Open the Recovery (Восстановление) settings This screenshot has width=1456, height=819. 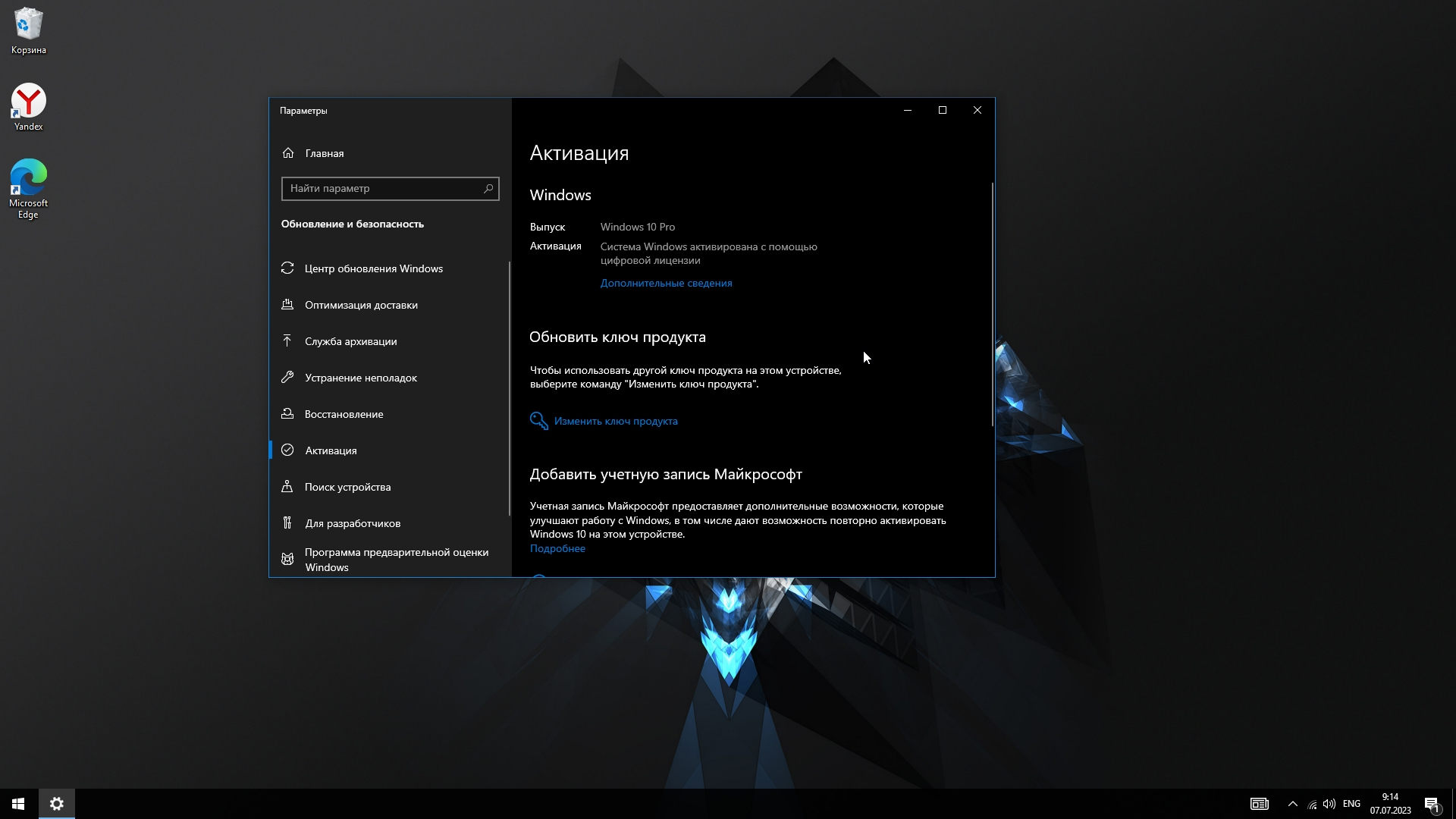[x=344, y=414]
